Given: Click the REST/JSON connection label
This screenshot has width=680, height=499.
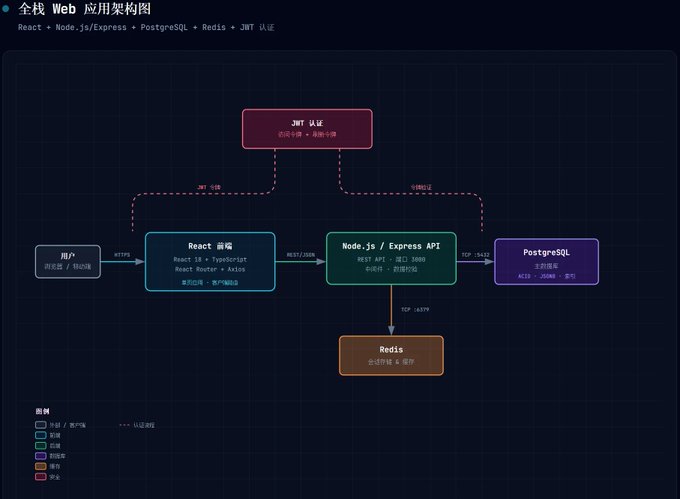Looking at the screenshot, I should click(x=301, y=254).
